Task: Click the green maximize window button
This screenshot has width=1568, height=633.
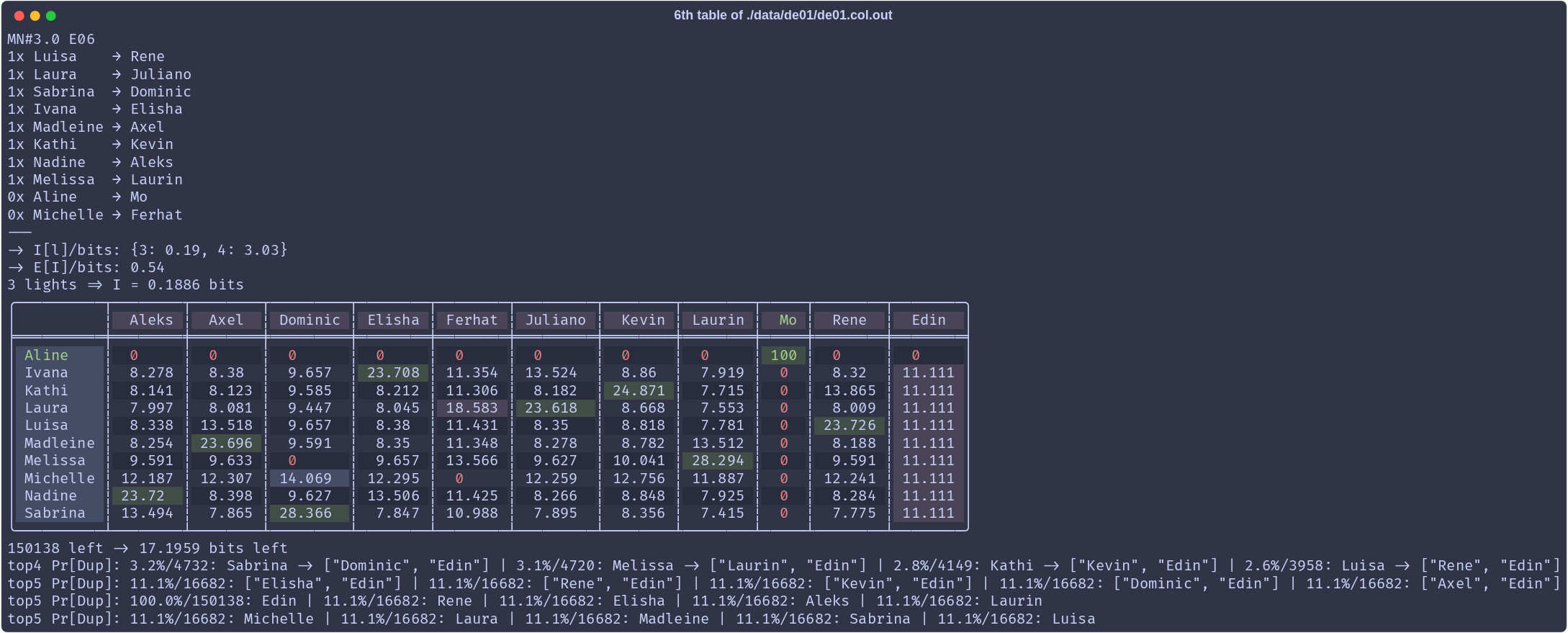Action: [x=51, y=15]
